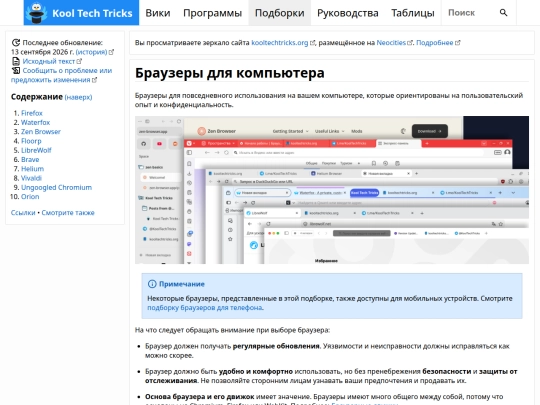Image resolution: width=540 pixels, height=405 pixels.
Task: Jump to Brave in contents
Action: point(30,160)
